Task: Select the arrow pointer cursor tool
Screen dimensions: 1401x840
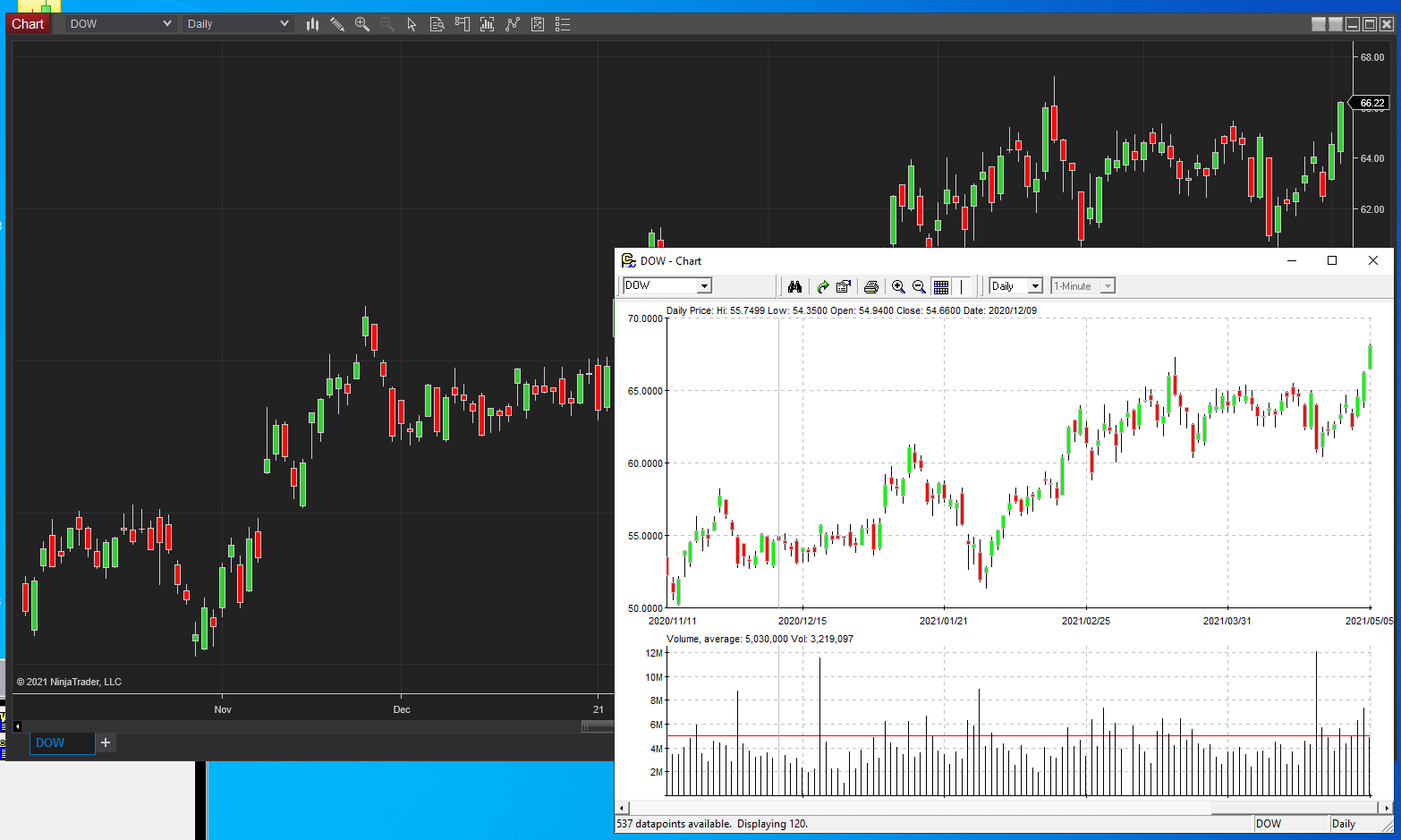Action: [412, 24]
